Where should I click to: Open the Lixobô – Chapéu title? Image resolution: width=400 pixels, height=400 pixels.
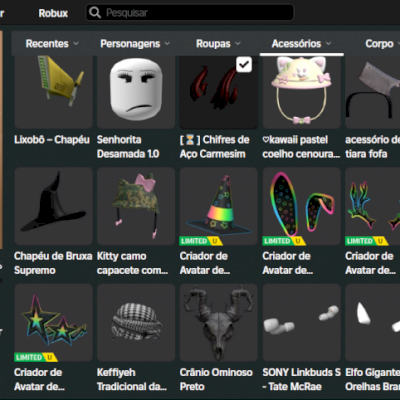point(52,140)
